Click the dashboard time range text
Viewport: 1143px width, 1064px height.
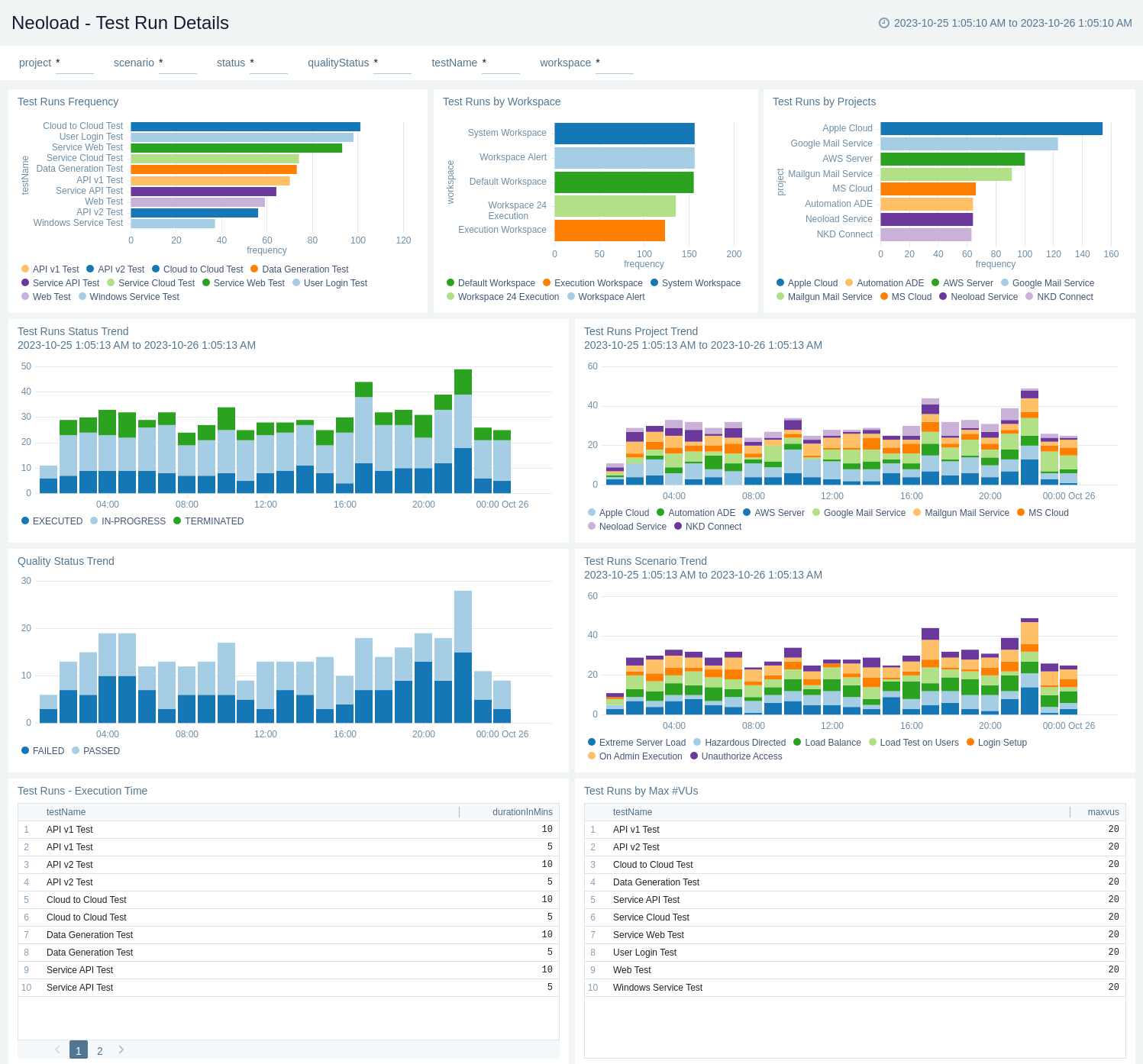pyautogui.click(x=1012, y=23)
